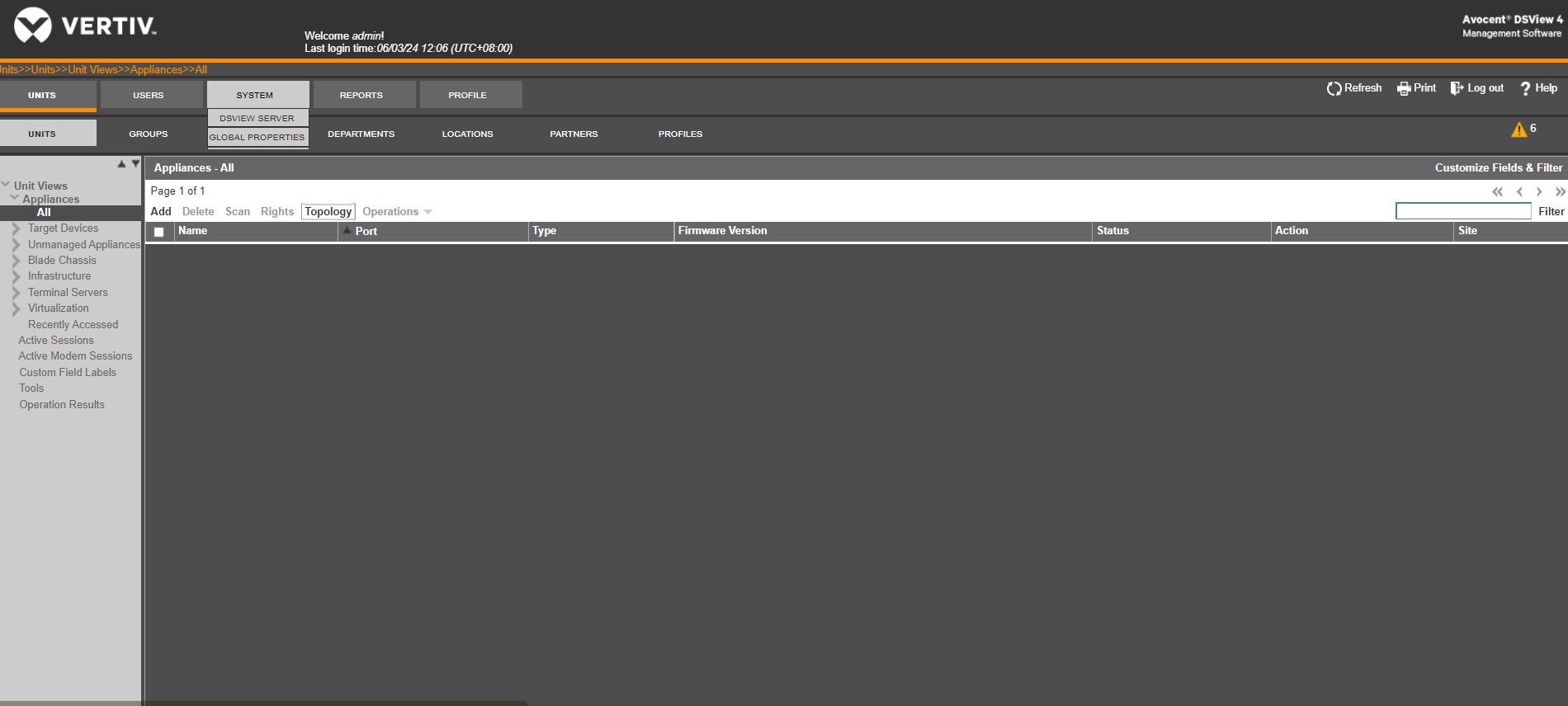Viewport: 1568px width, 706px height.
Task: Click the Vertiv logo icon
Action: pyautogui.click(x=33, y=25)
